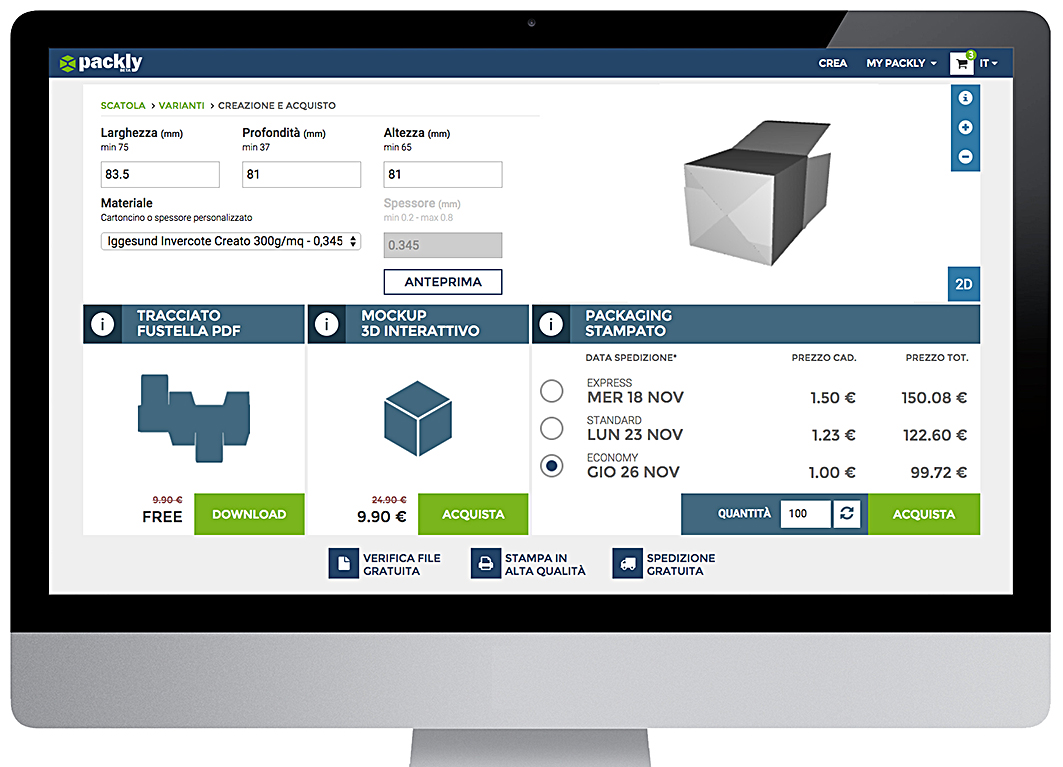
Task: Click the Profondità input field
Action: 302,174
